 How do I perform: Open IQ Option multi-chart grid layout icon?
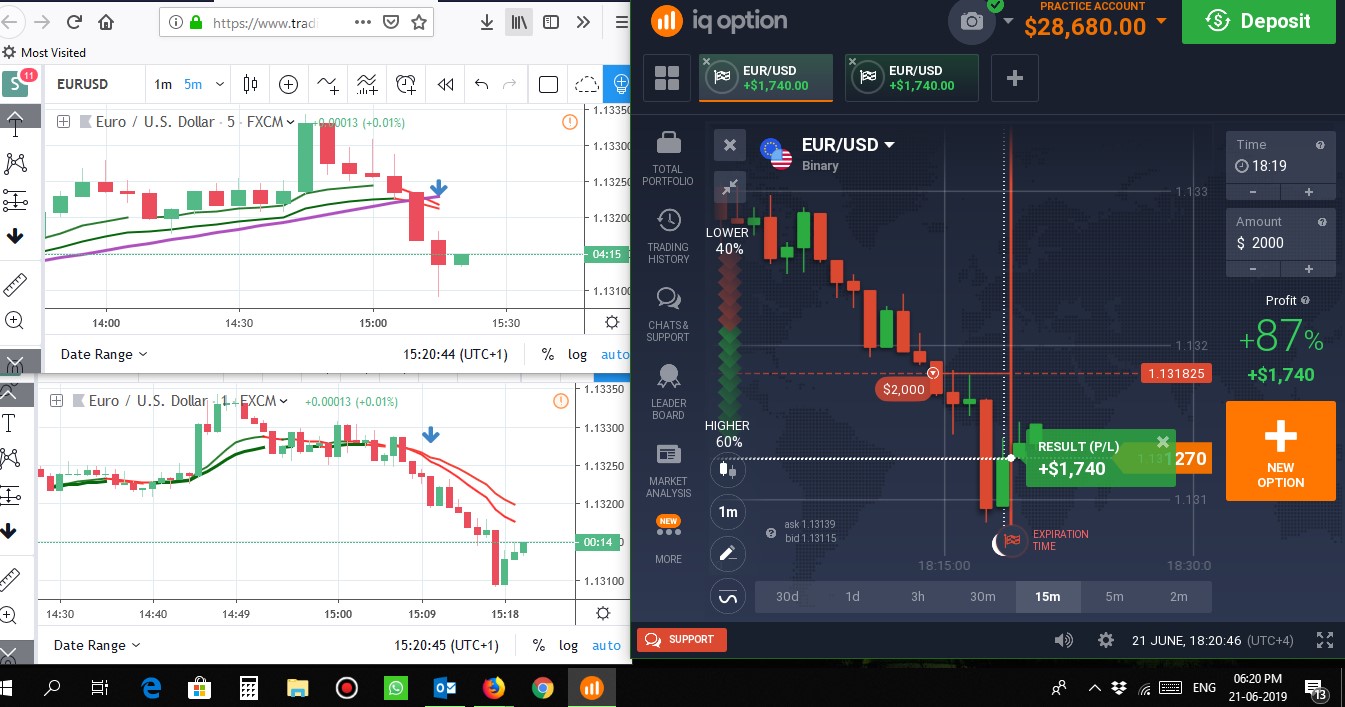coord(667,78)
